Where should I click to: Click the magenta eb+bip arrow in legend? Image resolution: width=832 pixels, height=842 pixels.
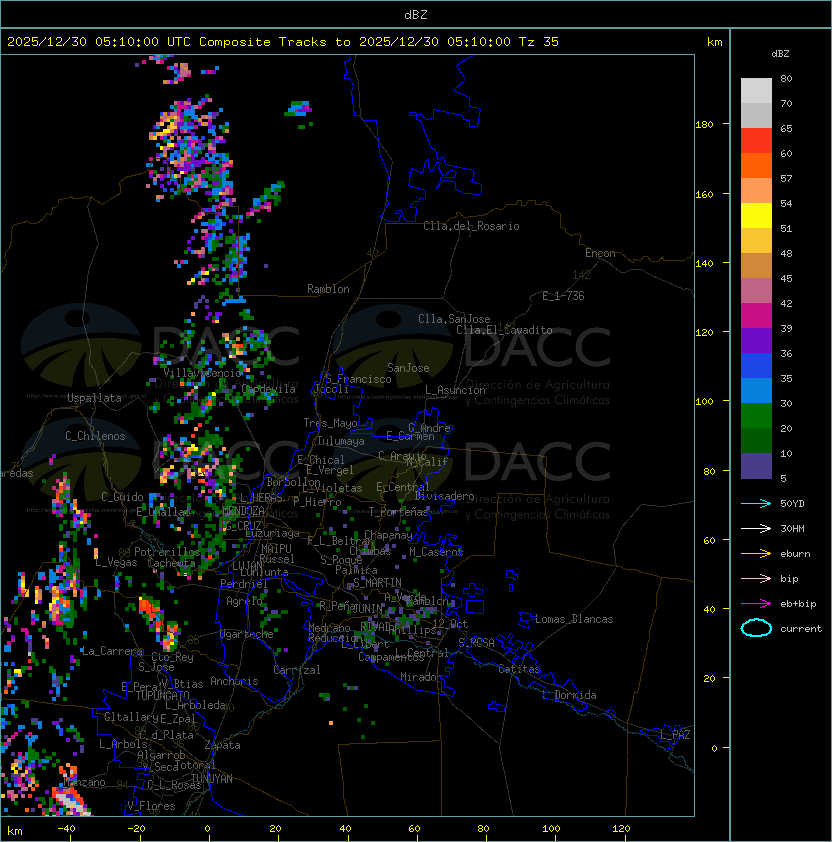click(x=756, y=604)
